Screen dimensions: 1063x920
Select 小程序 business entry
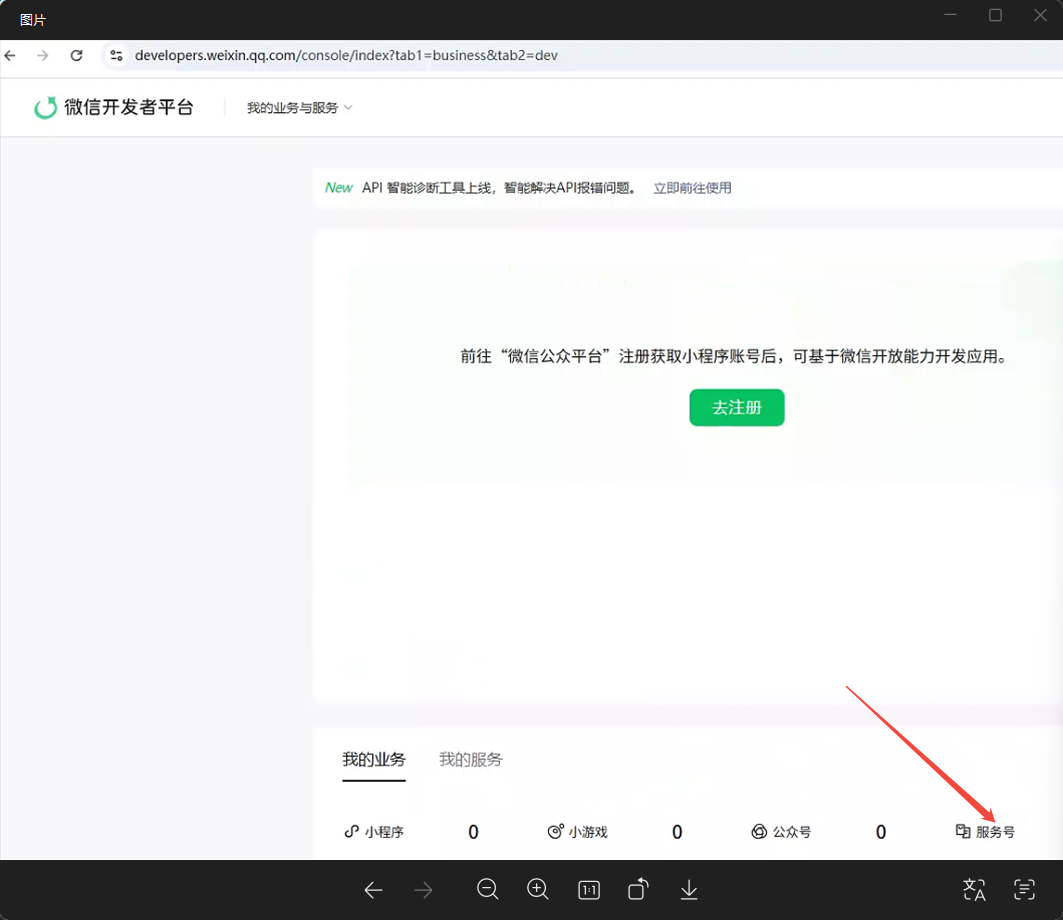(375, 832)
